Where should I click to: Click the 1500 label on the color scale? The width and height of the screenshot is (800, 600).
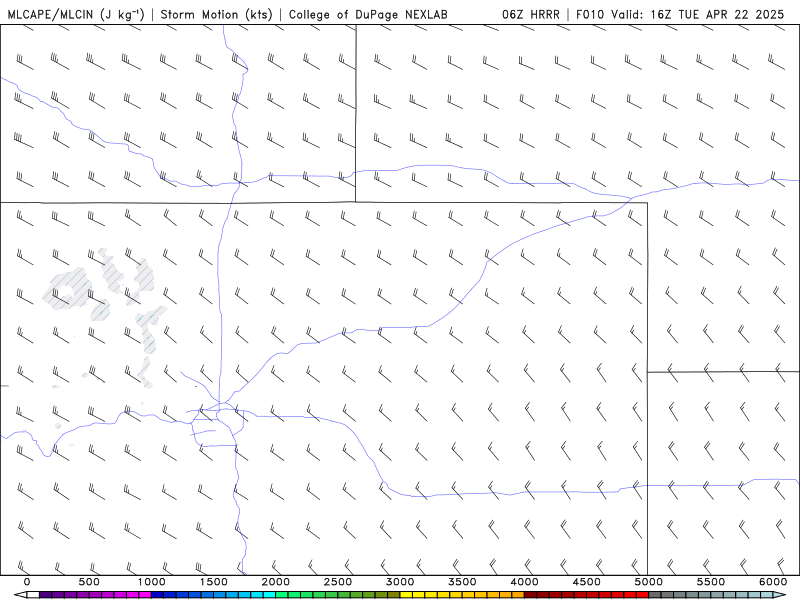click(x=213, y=582)
